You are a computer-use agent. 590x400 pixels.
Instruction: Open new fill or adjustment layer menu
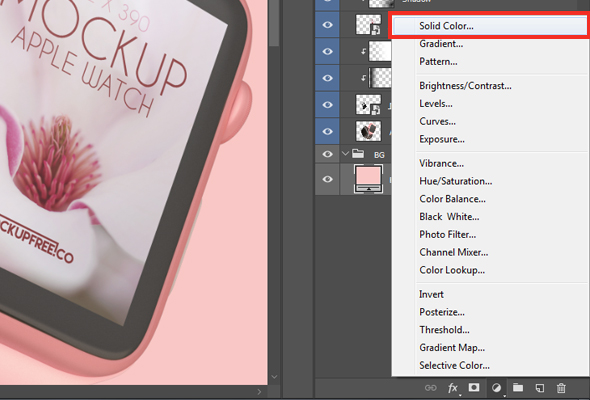496,388
